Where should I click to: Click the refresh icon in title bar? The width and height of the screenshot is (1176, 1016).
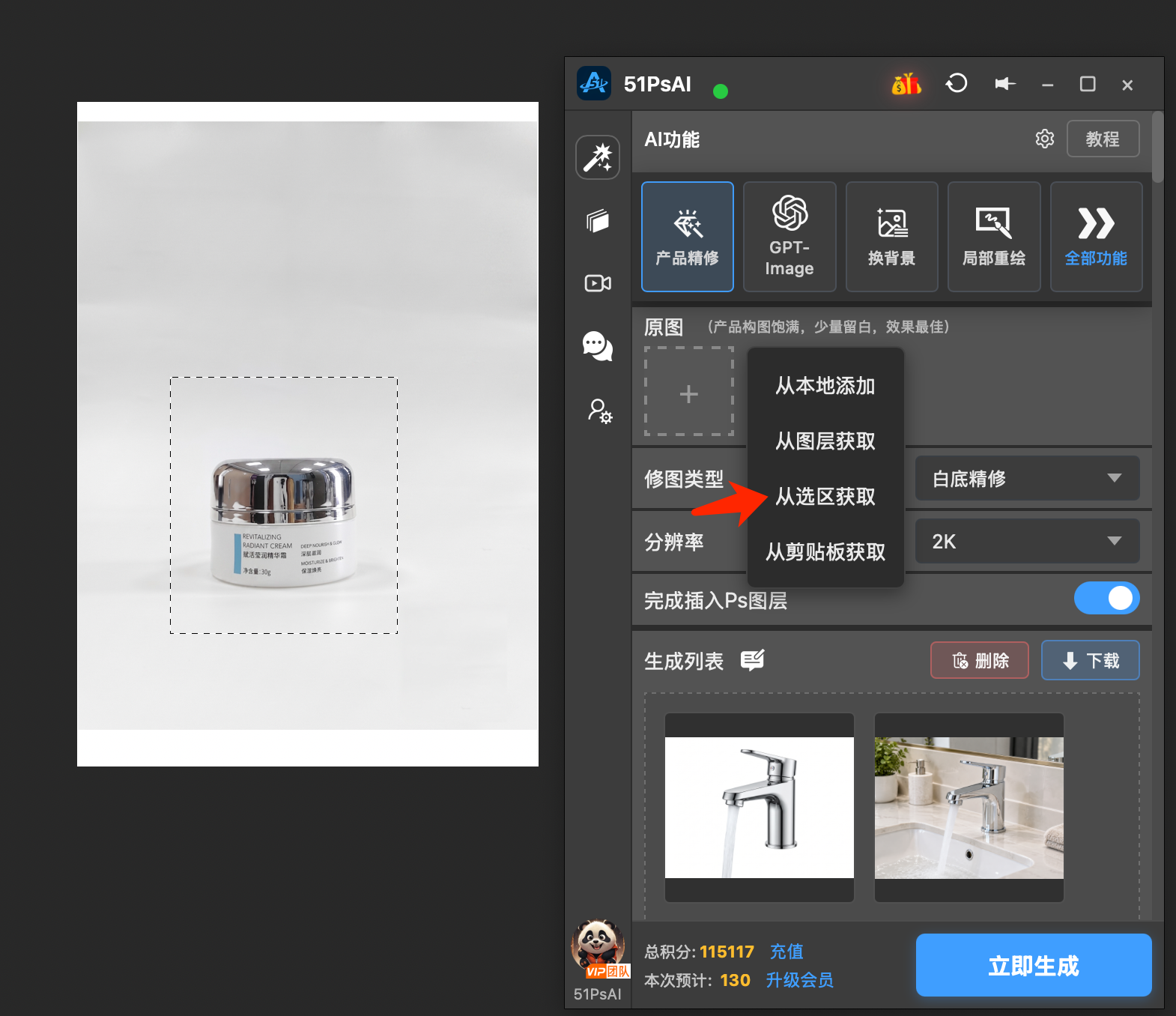[957, 83]
